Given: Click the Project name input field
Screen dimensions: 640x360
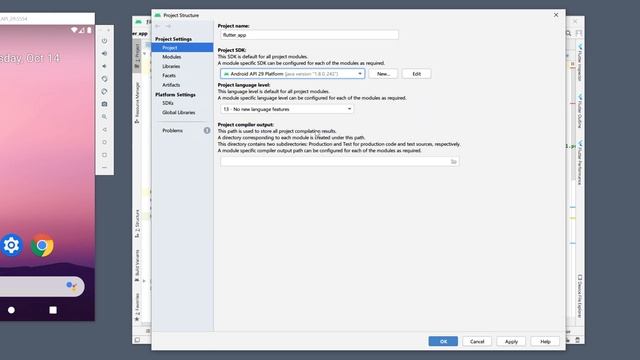Looking at the screenshot, I should [x=309, y=35].
